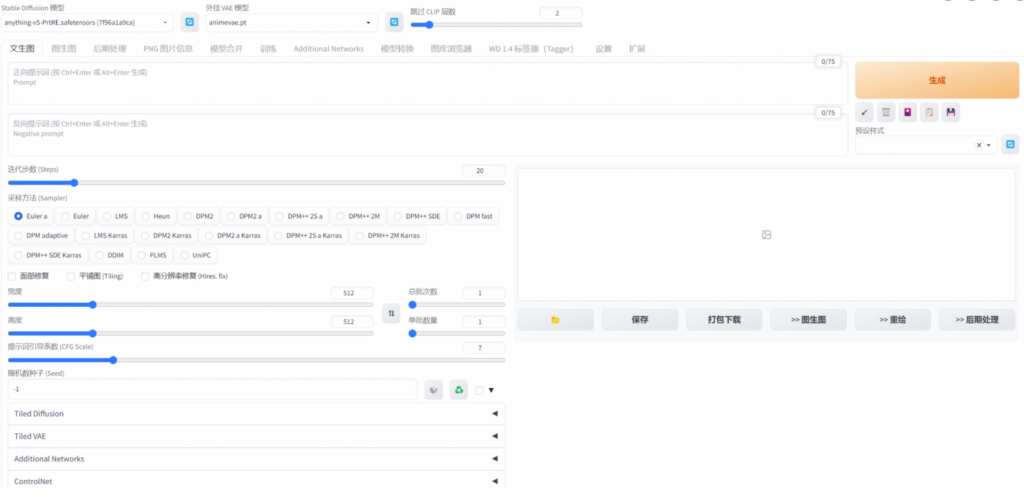
Task: Randomize the seed with the dice icon
Action: pos(434,390)
